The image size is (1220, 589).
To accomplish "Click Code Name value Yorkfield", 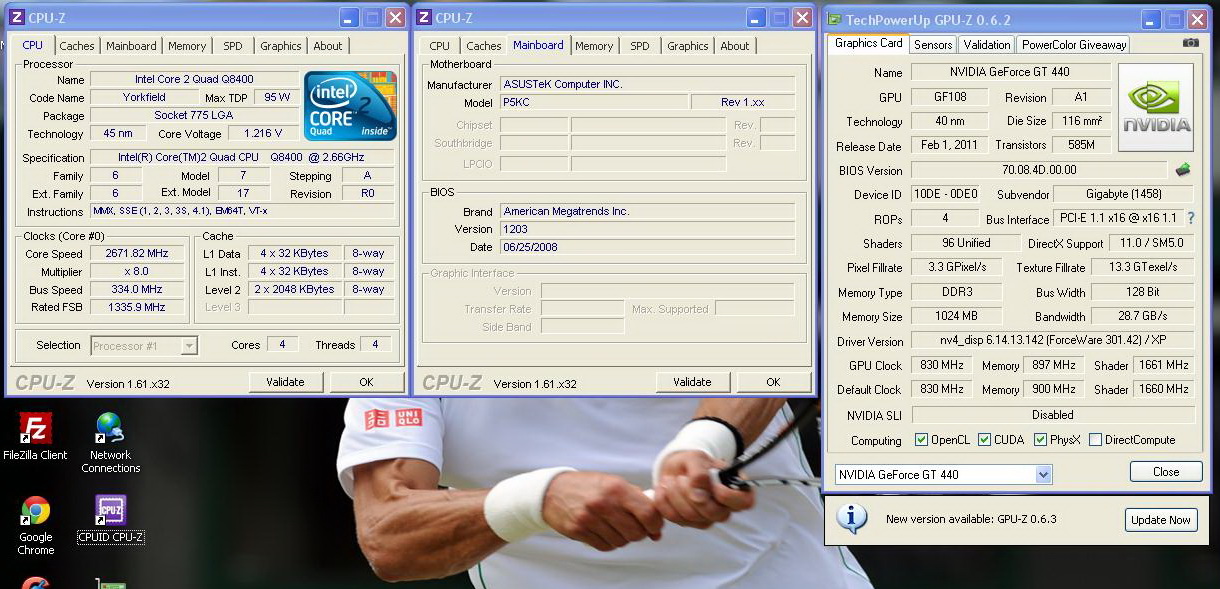I will point(144,97).
